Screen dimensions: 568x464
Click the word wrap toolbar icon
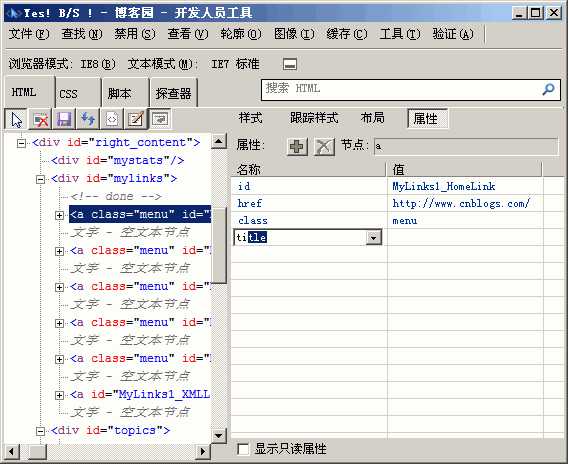[160, 119]
